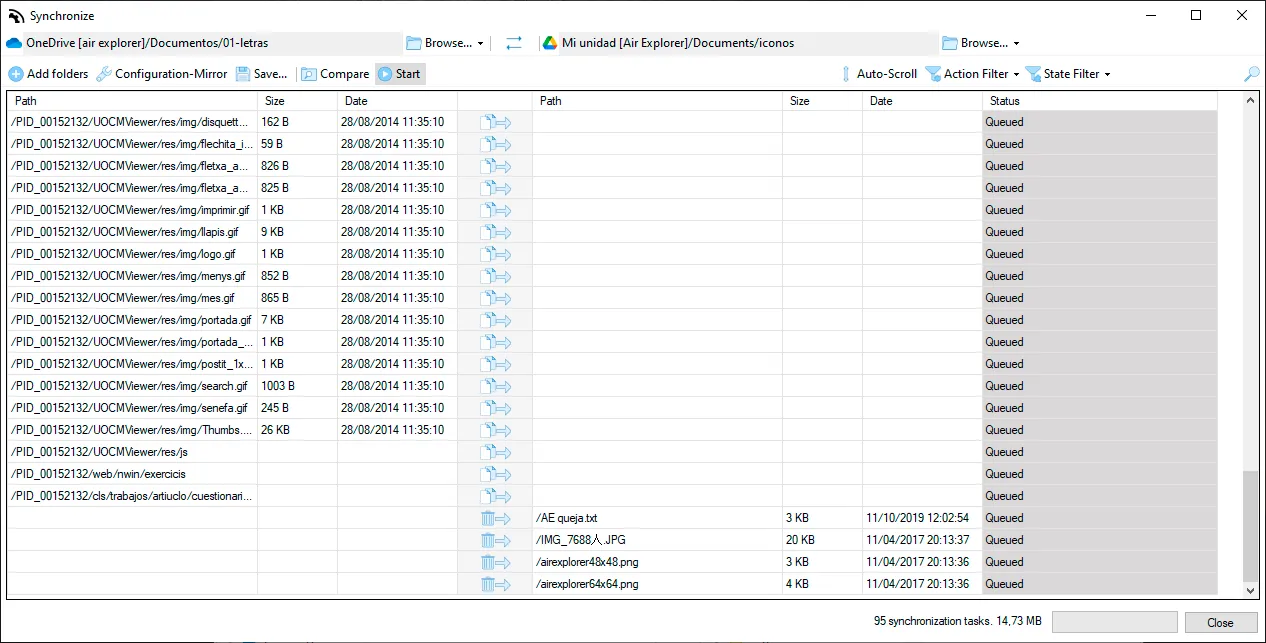Select the /airexplorer64x64.png file path
This screenshot has width=1266, height=643.
(587, 584)
